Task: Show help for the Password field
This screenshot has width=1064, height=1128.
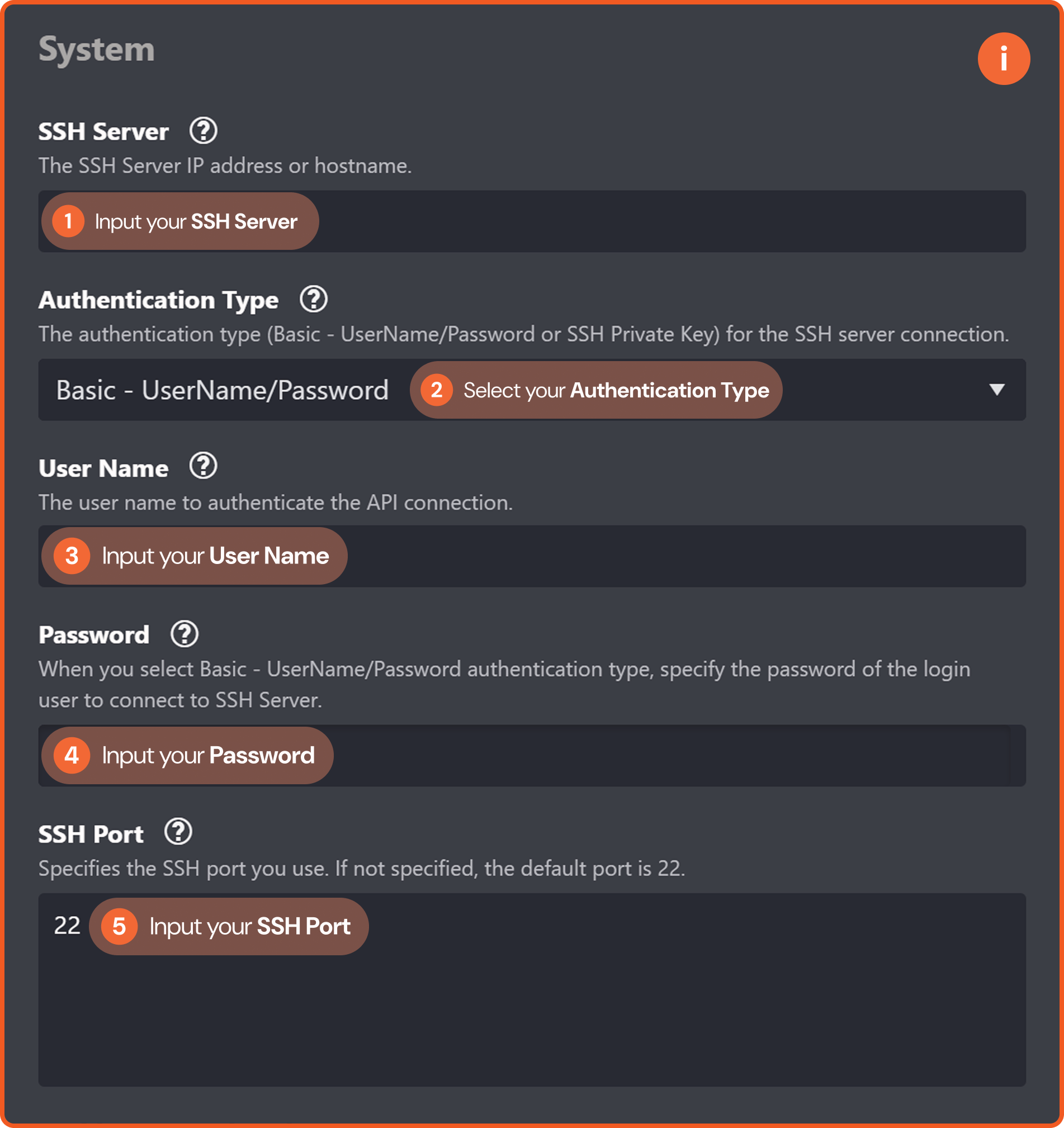Action: pos(185,634)
